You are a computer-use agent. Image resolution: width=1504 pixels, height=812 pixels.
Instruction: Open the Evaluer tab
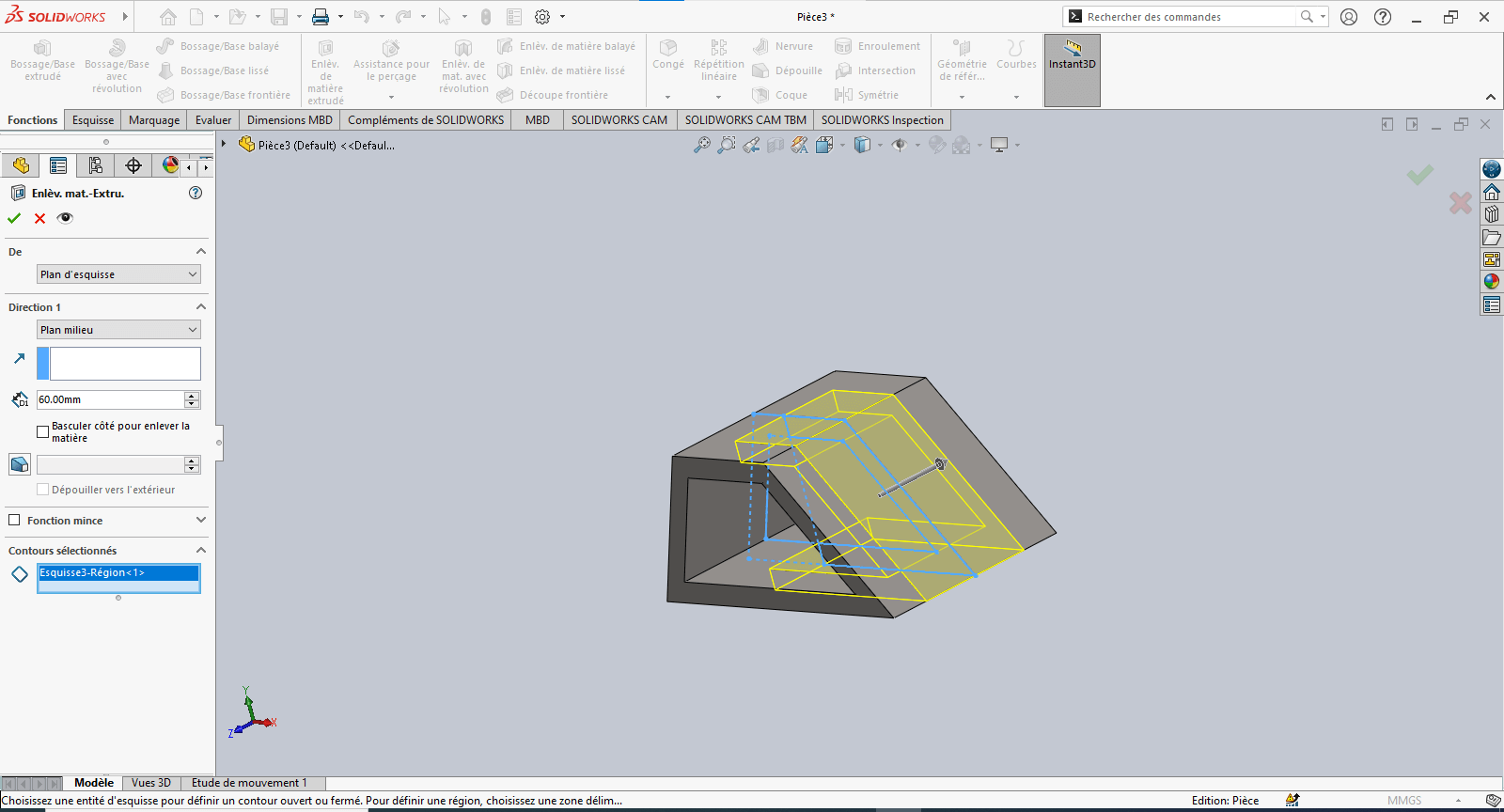click(213, 120)
